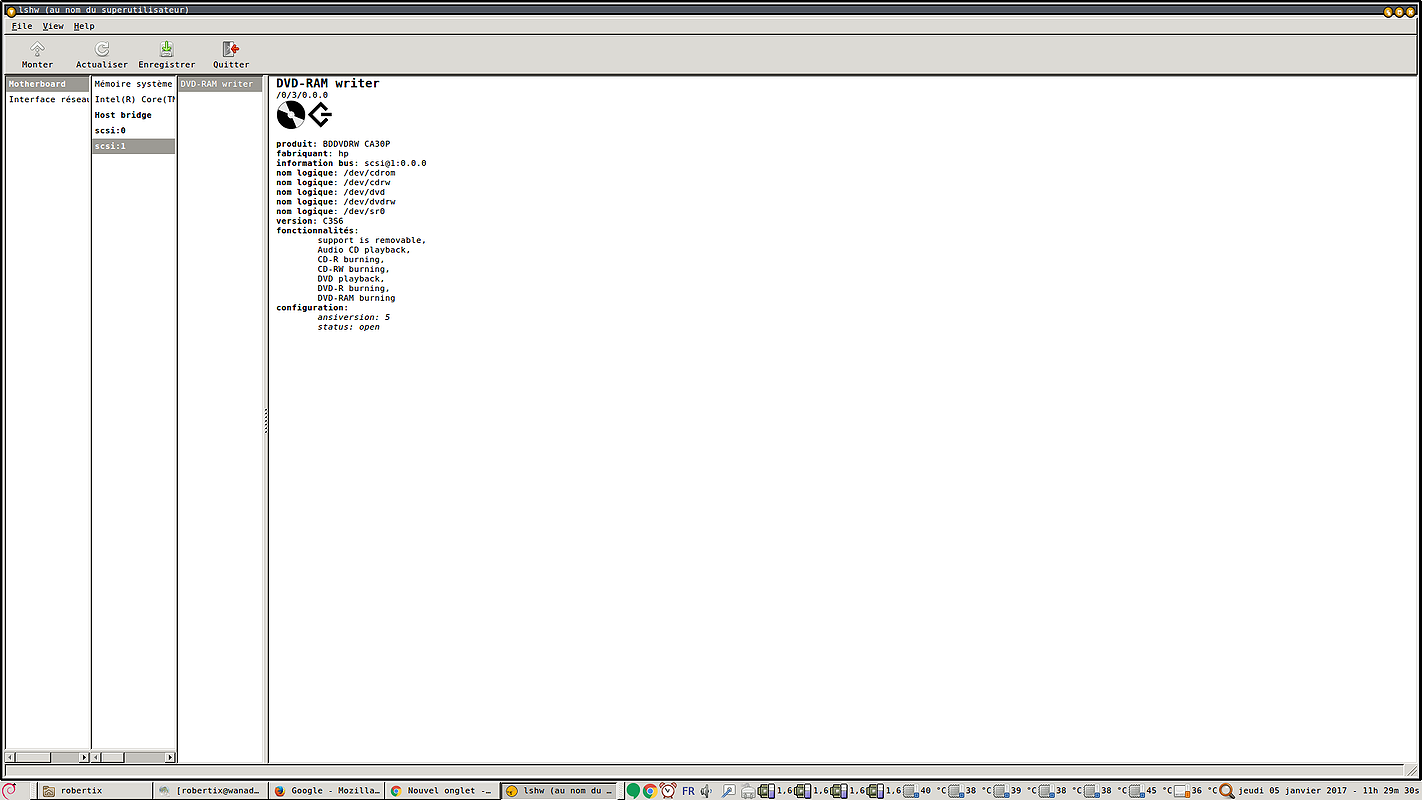Viewport: 1422px width, 800px height.
Task: Click the DVD-RAM writer heading in details
Action: 328,84
